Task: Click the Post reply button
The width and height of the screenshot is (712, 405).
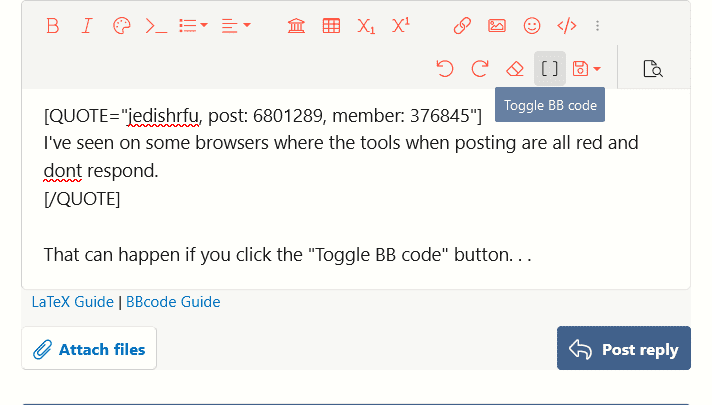Action: pos(623,349)
